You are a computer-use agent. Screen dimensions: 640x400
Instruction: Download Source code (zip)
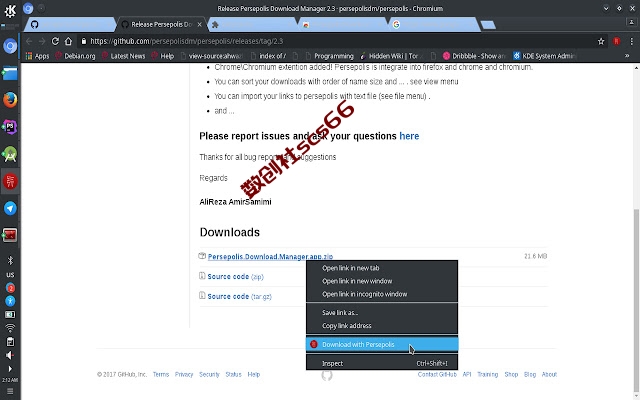point(236,276)
